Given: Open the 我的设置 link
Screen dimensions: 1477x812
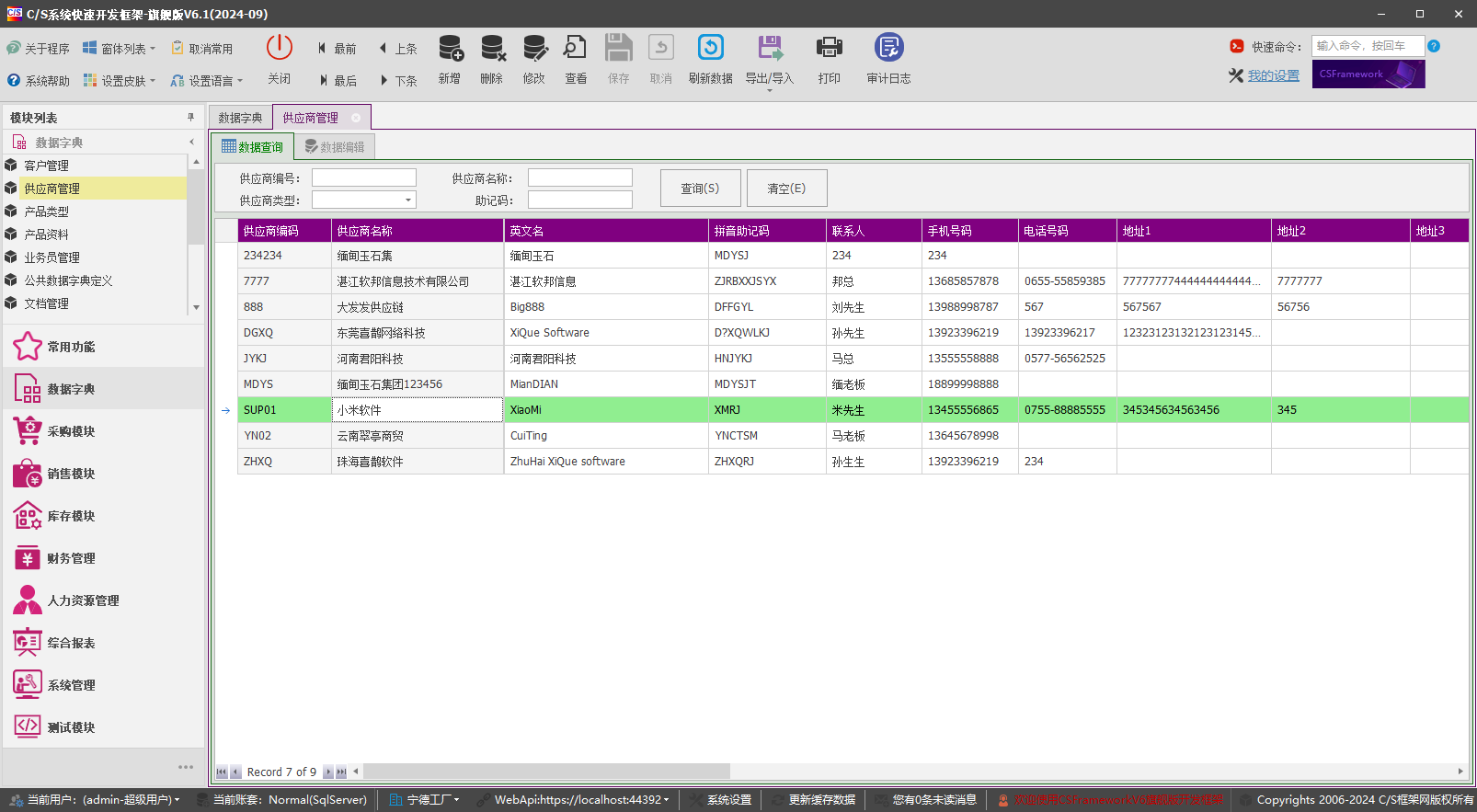Looking at the screenshot, I should (1274, 75).
